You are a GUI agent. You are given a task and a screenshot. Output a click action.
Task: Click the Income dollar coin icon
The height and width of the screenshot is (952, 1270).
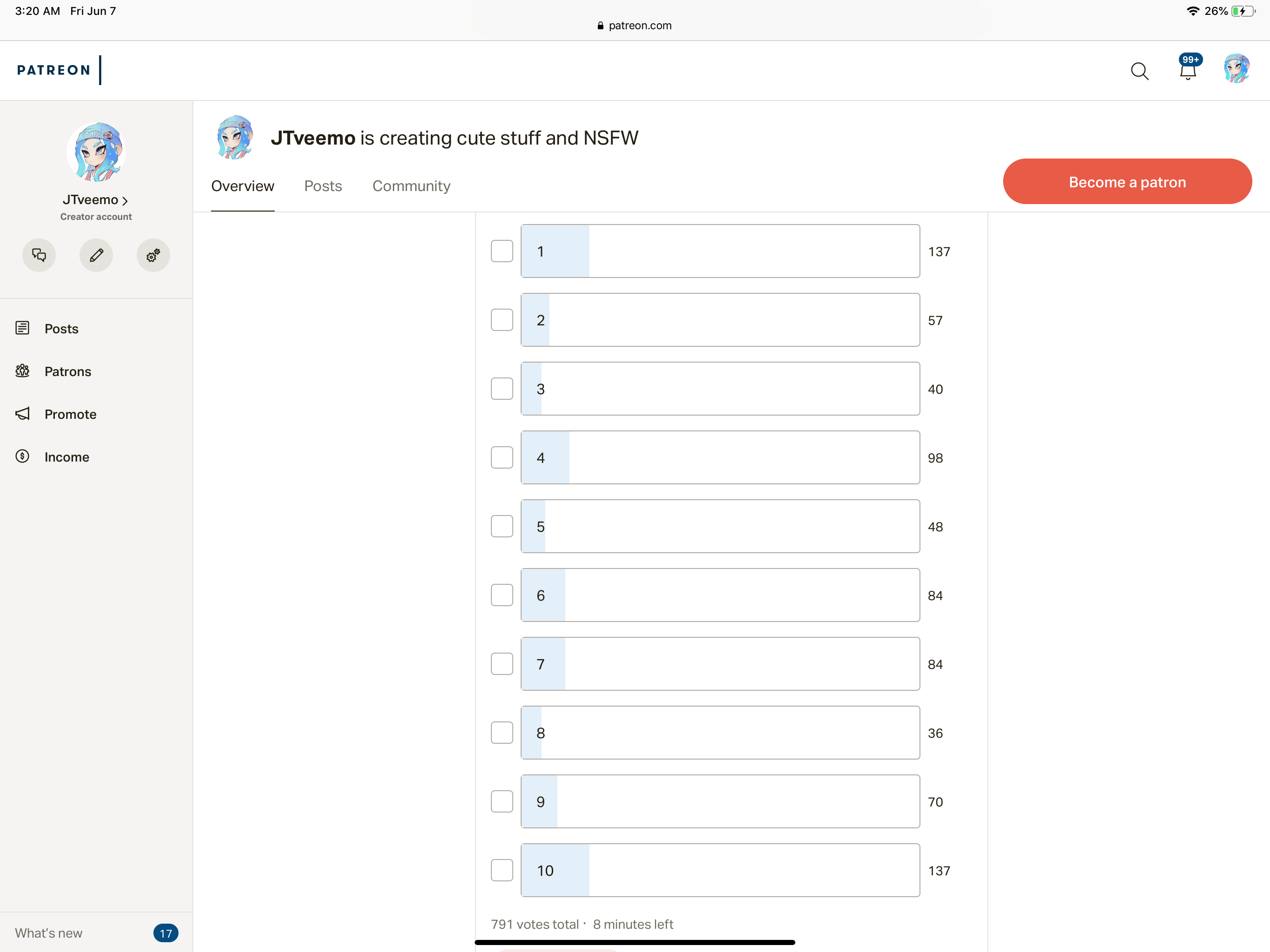22,456
